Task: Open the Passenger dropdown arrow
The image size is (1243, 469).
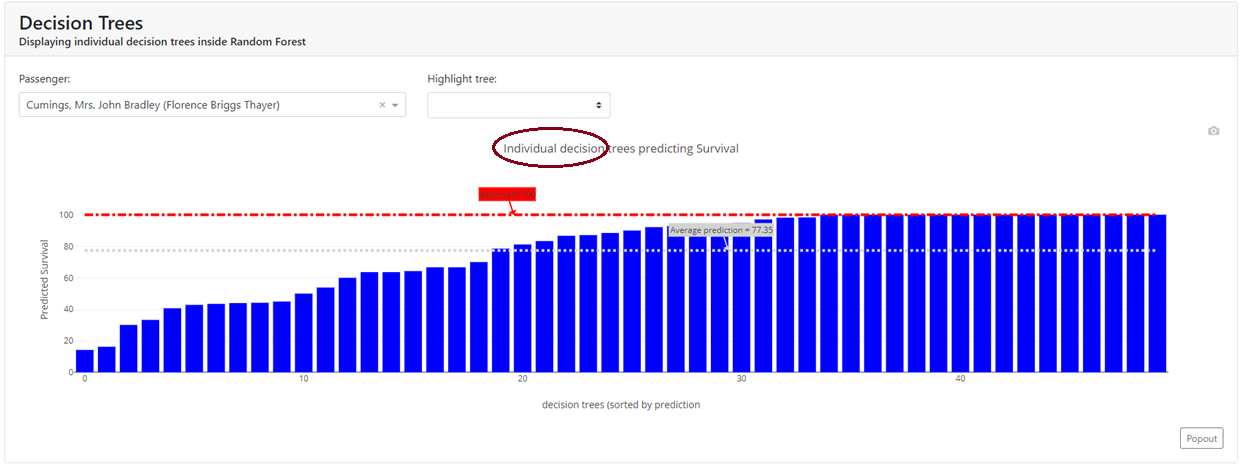Action: coord(396,105)
